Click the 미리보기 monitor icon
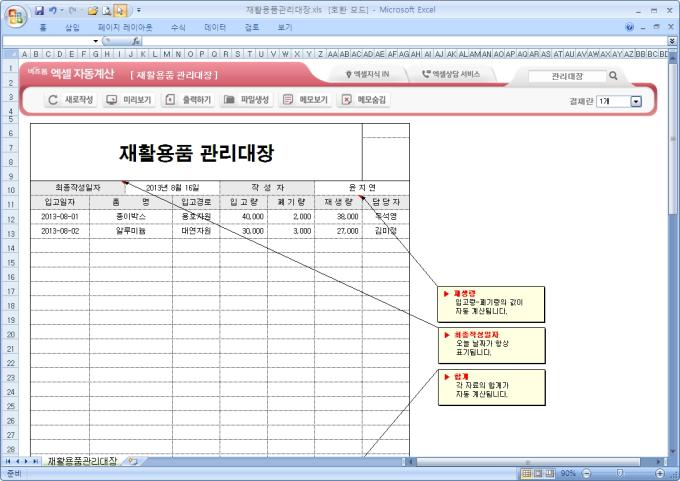The width and height of the screenshot is (680, 481). click(112, 100)
